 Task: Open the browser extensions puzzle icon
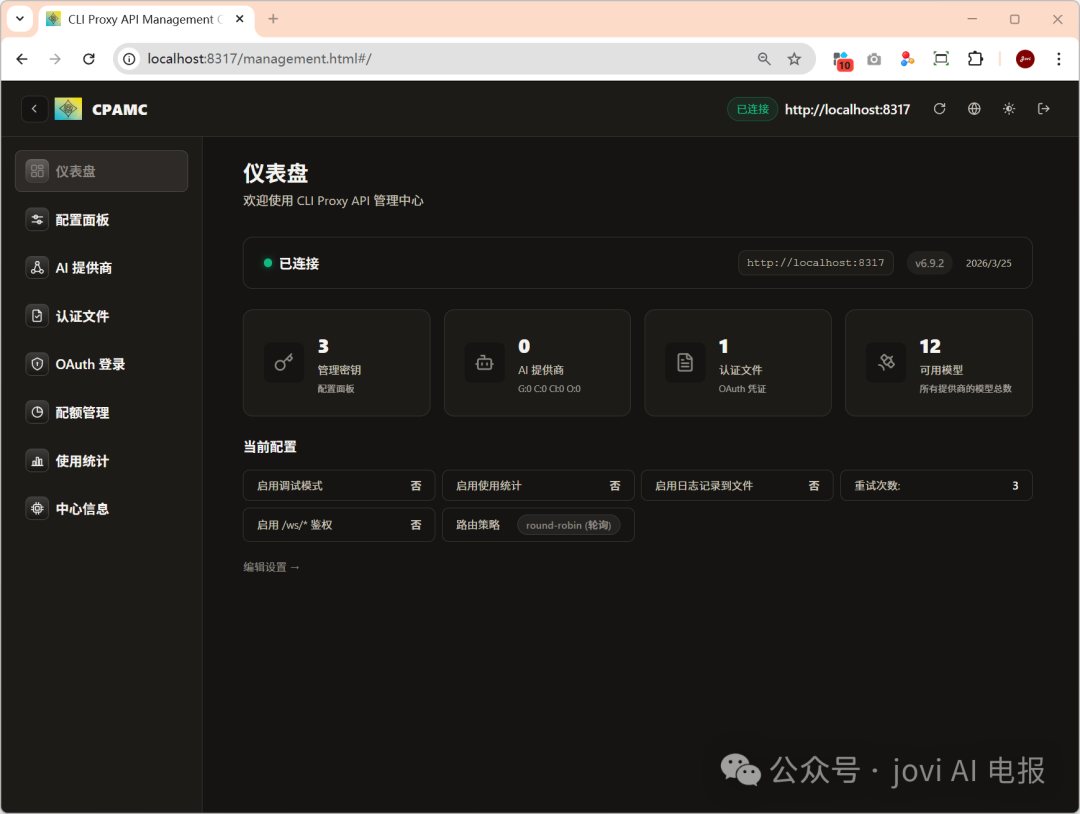(975, 59)
